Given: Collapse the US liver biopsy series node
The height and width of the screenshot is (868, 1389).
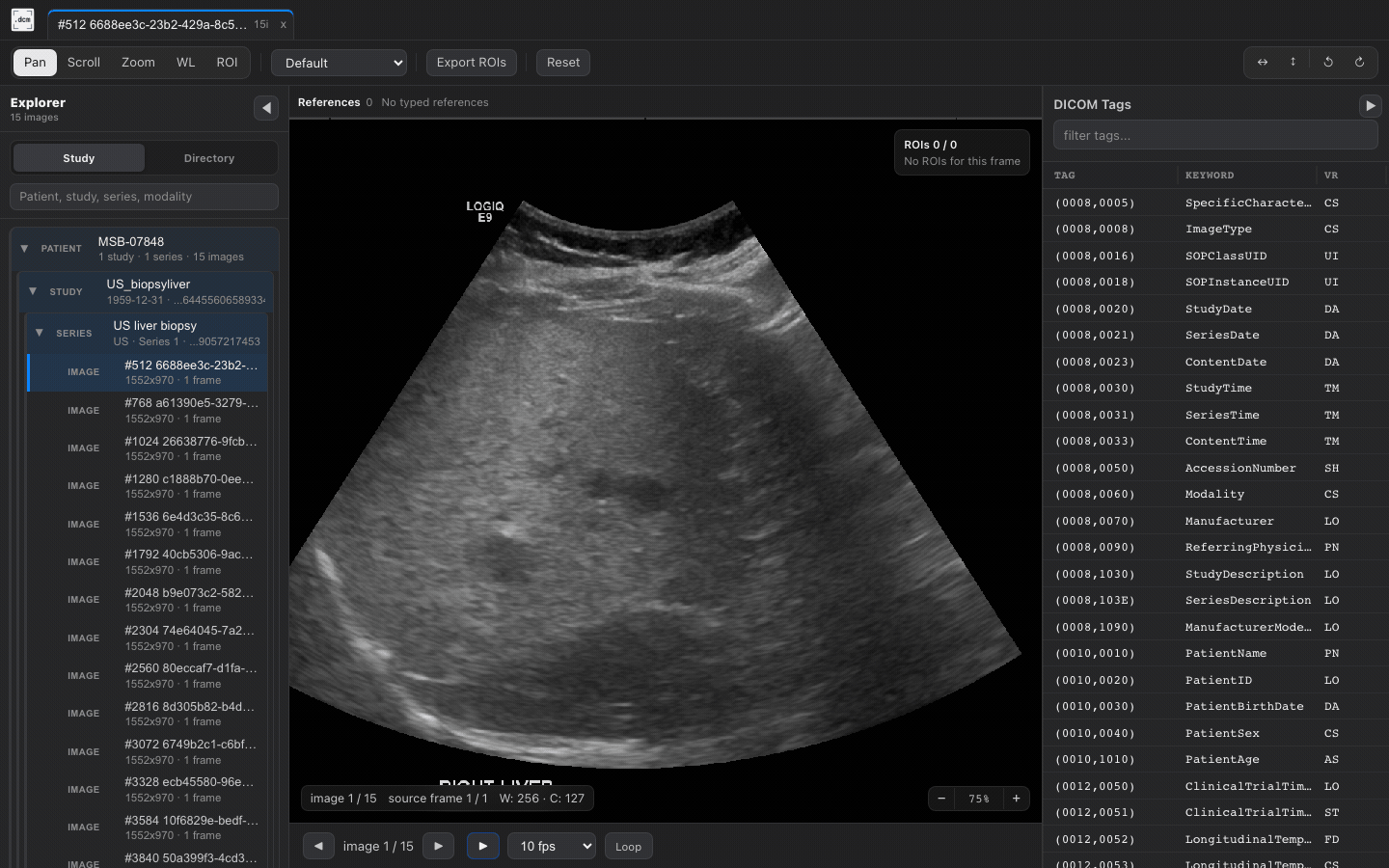Looking at the screenshot, I should click(x=40, y=333).
